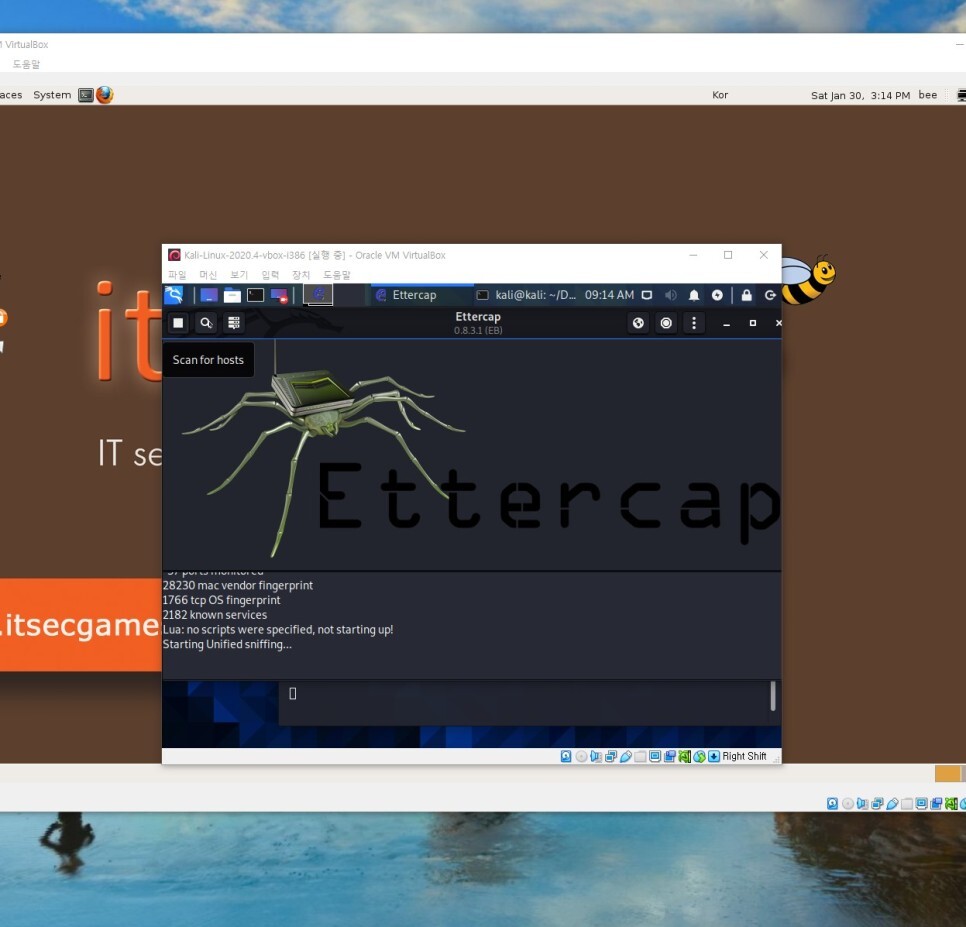Launch the terminal icon in bee-box top panel
Image resolution: width=966 pixels, height=927 pixels.
[x=86, y=95]
